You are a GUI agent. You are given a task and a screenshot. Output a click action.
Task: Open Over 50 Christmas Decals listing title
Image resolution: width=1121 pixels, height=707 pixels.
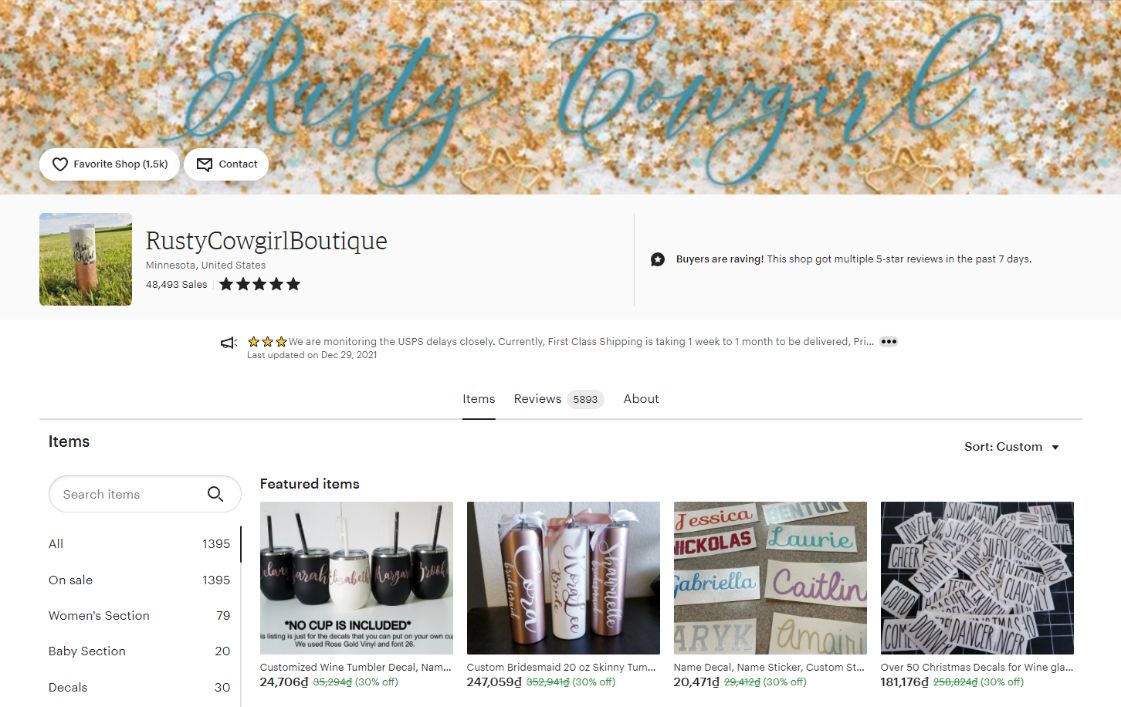(x=977, y=667)
